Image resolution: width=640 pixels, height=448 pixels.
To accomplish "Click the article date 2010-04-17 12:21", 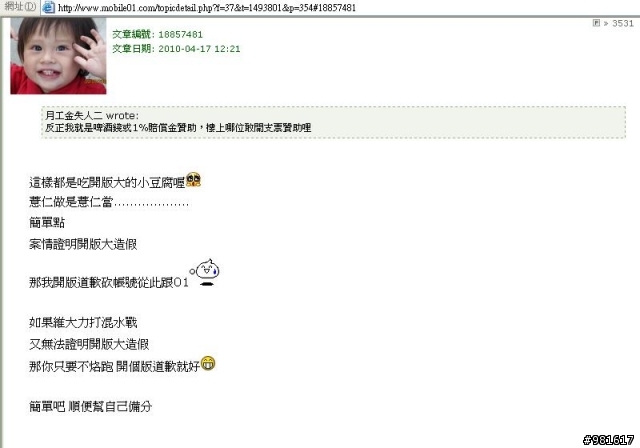I will [199, 49].
